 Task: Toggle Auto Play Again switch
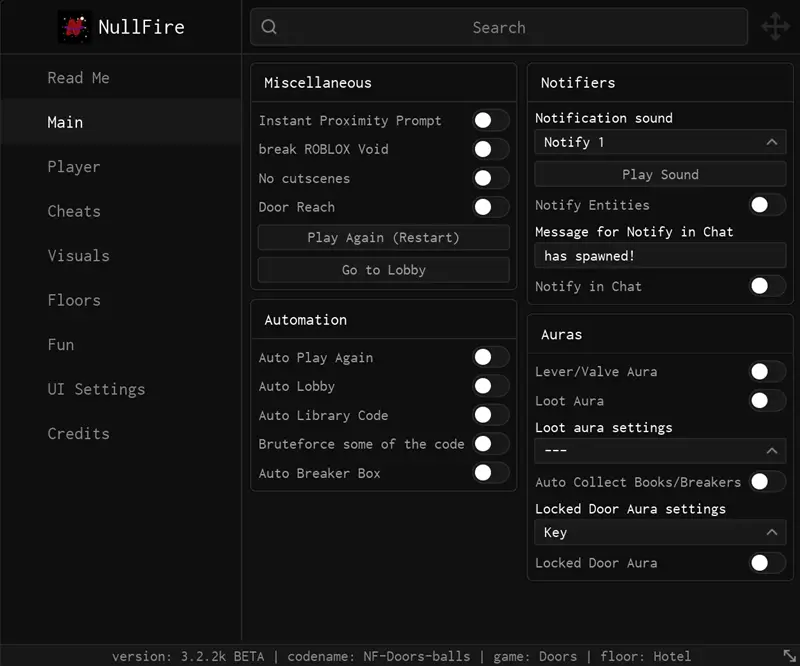pyautogui.click(x=491, y=357)
